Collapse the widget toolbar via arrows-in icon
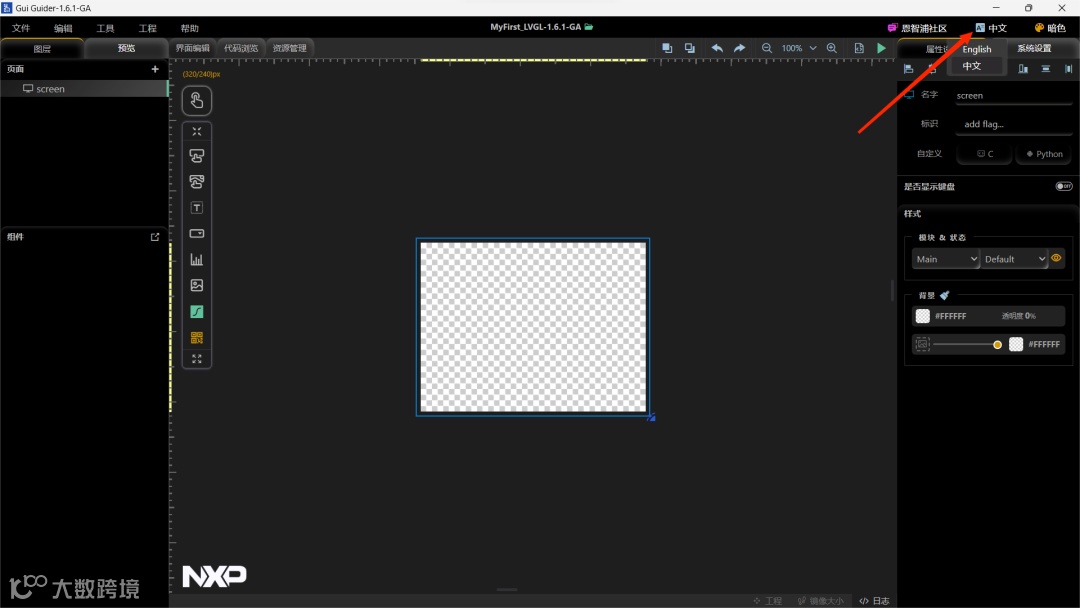Image resolution: width=1080 pixels, height=608 pixels. tap(197, 132)
